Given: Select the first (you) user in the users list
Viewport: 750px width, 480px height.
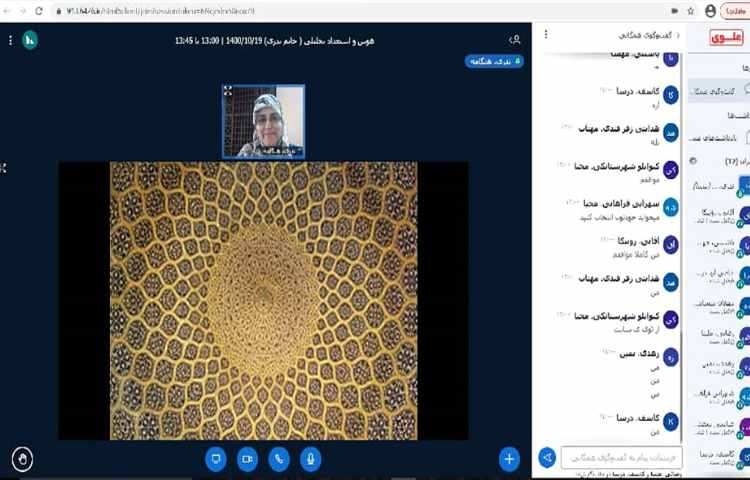Looking at the screenshot, I should pos(721,186).
